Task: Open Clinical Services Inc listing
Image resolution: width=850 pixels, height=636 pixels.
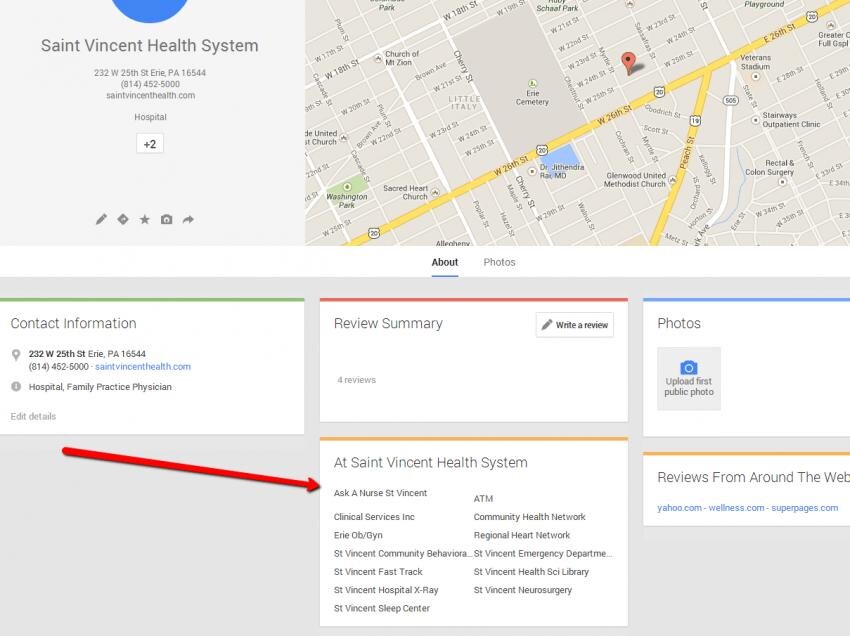Action: pyautogui.click(x=374, y=517)
